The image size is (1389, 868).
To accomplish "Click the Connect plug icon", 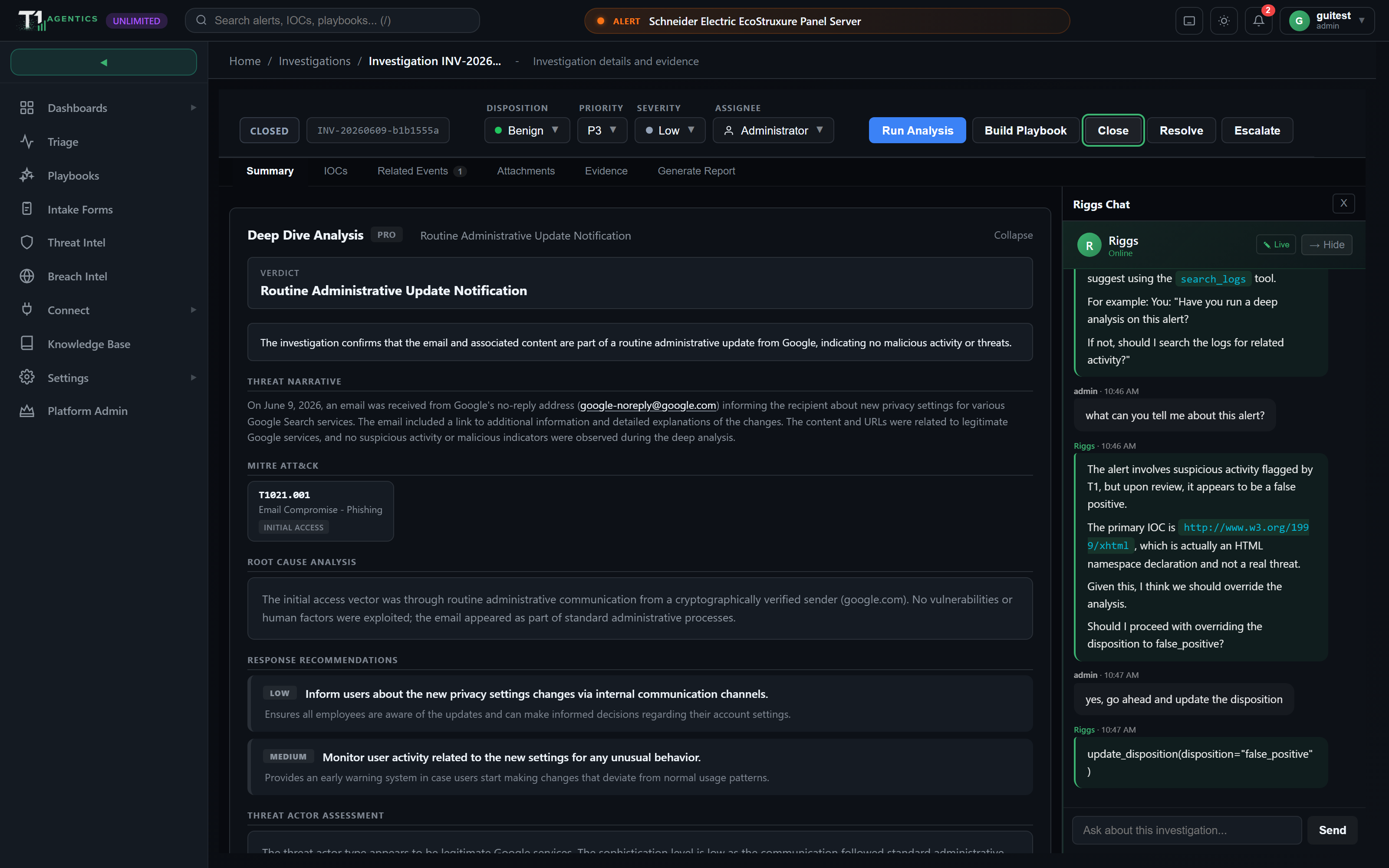I will tap(27, 310).
